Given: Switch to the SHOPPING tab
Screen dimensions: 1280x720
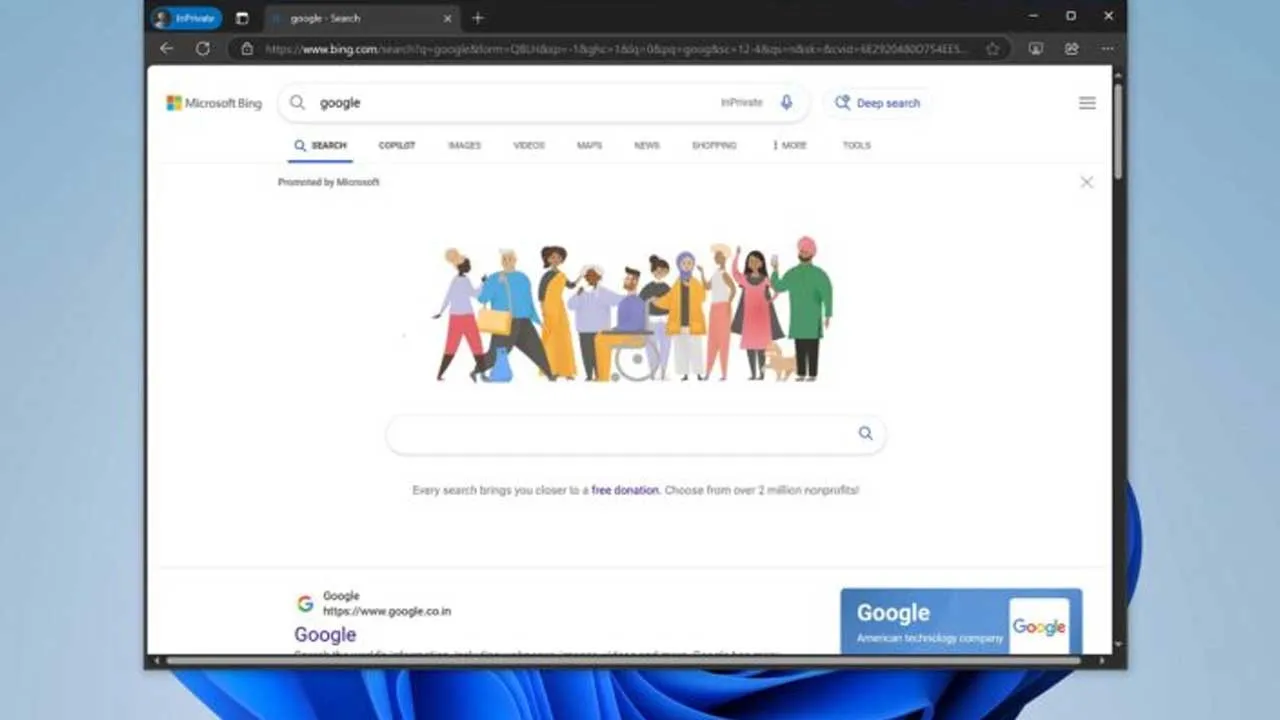Looking at the screenshot, I should [714, 146].
